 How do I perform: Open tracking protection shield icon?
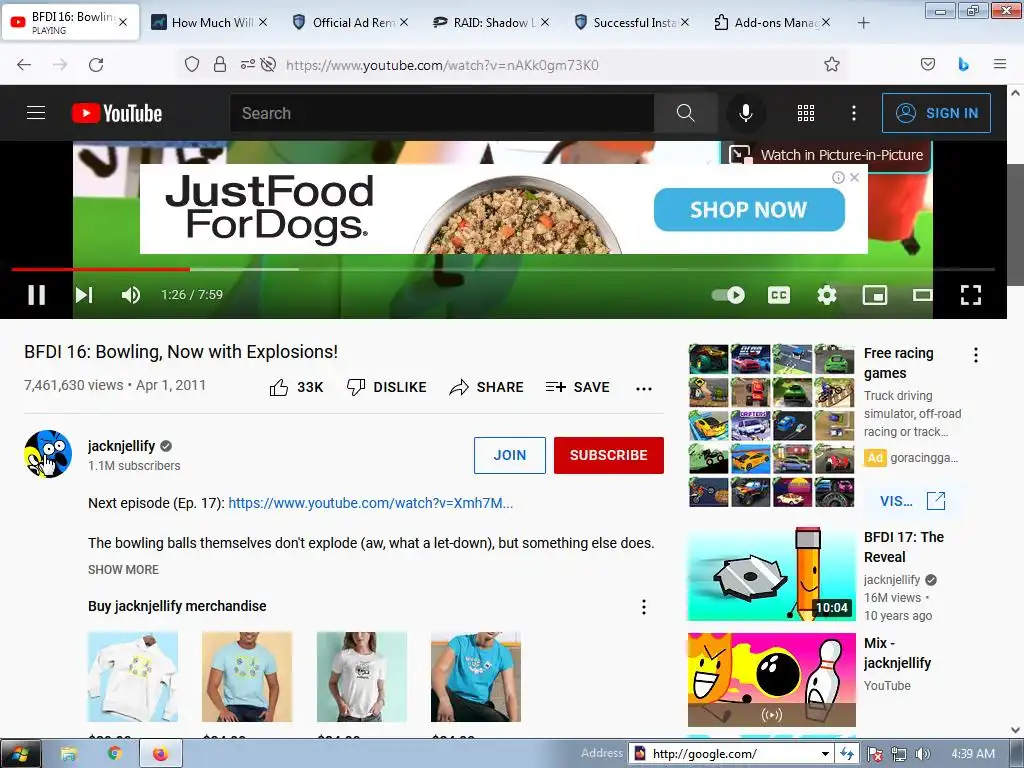[x=191, y=65]
